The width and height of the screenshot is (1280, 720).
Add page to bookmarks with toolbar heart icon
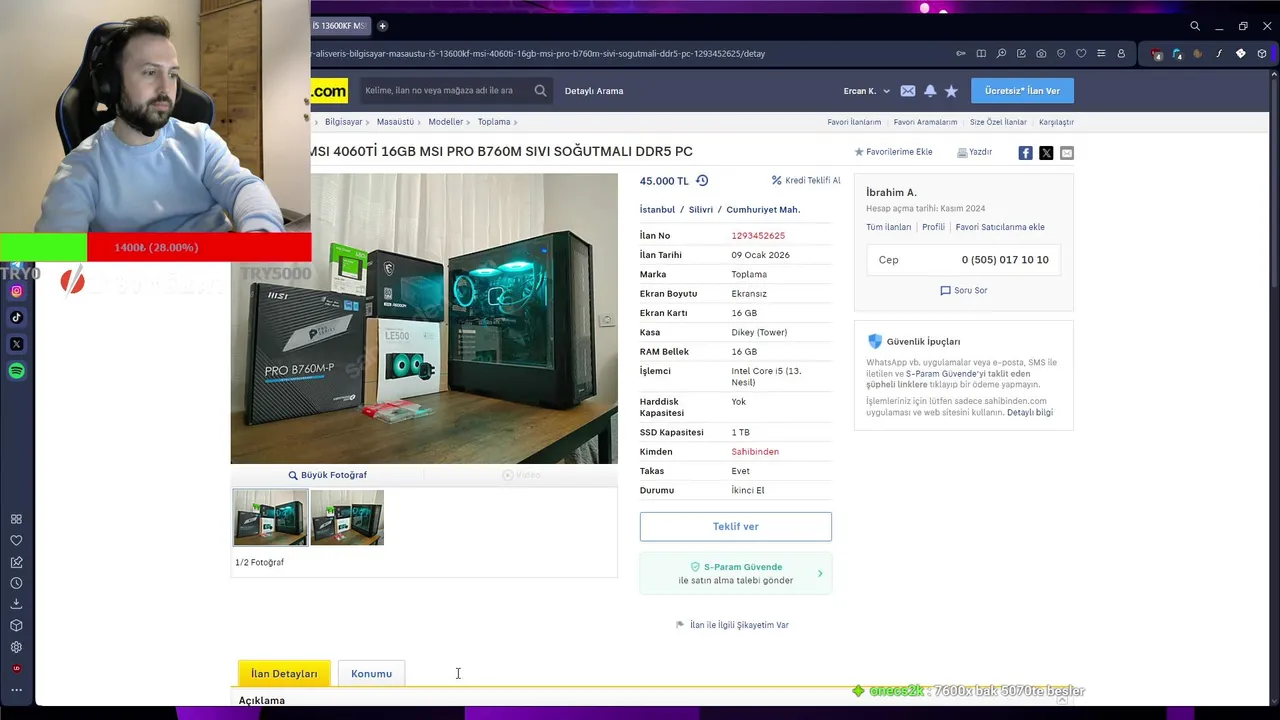click(1081, 53)
